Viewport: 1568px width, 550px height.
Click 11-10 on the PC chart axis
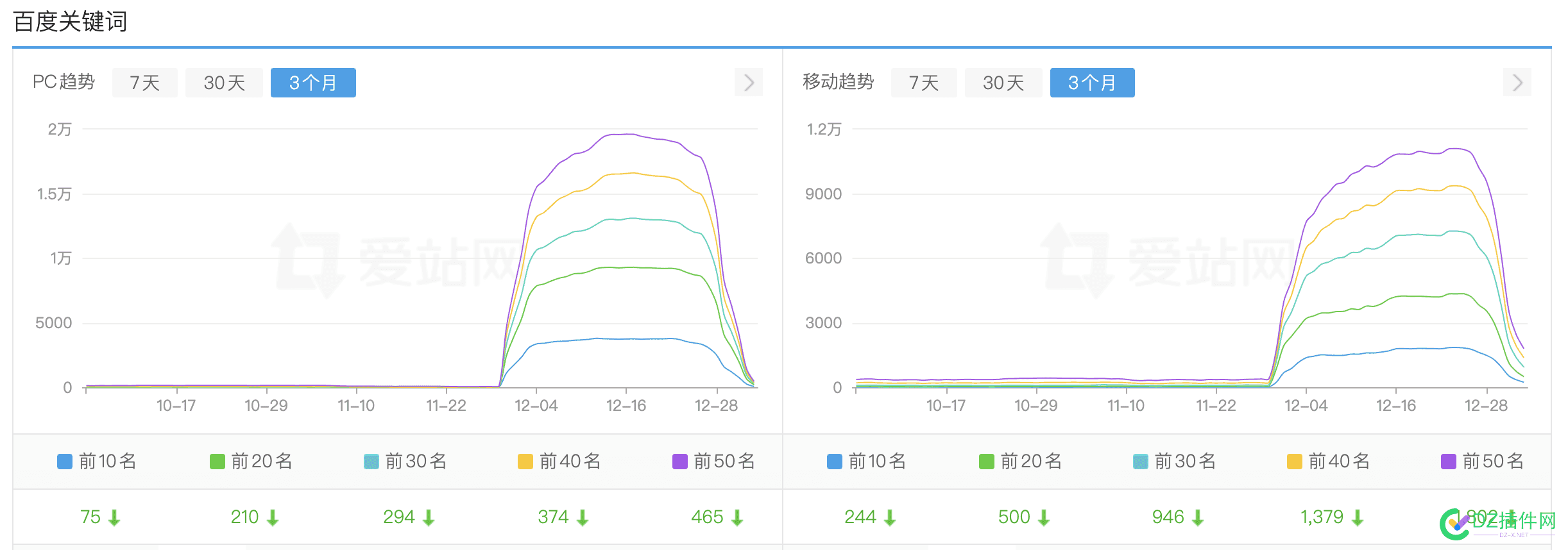pyautogui.click(x=356, y=406)
